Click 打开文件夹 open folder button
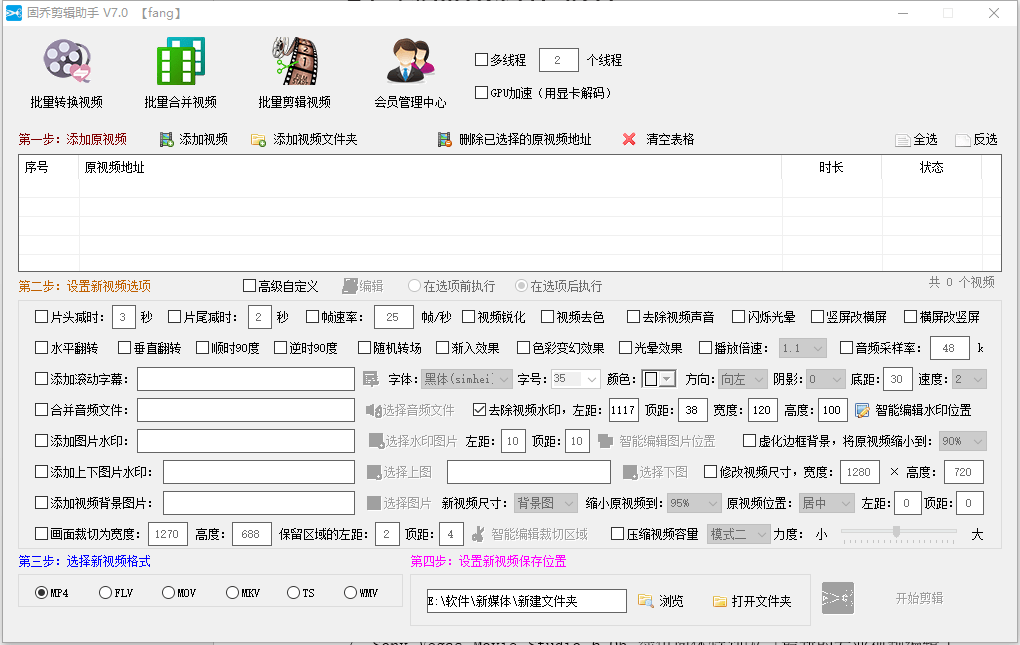 click(x=751, y=601)
